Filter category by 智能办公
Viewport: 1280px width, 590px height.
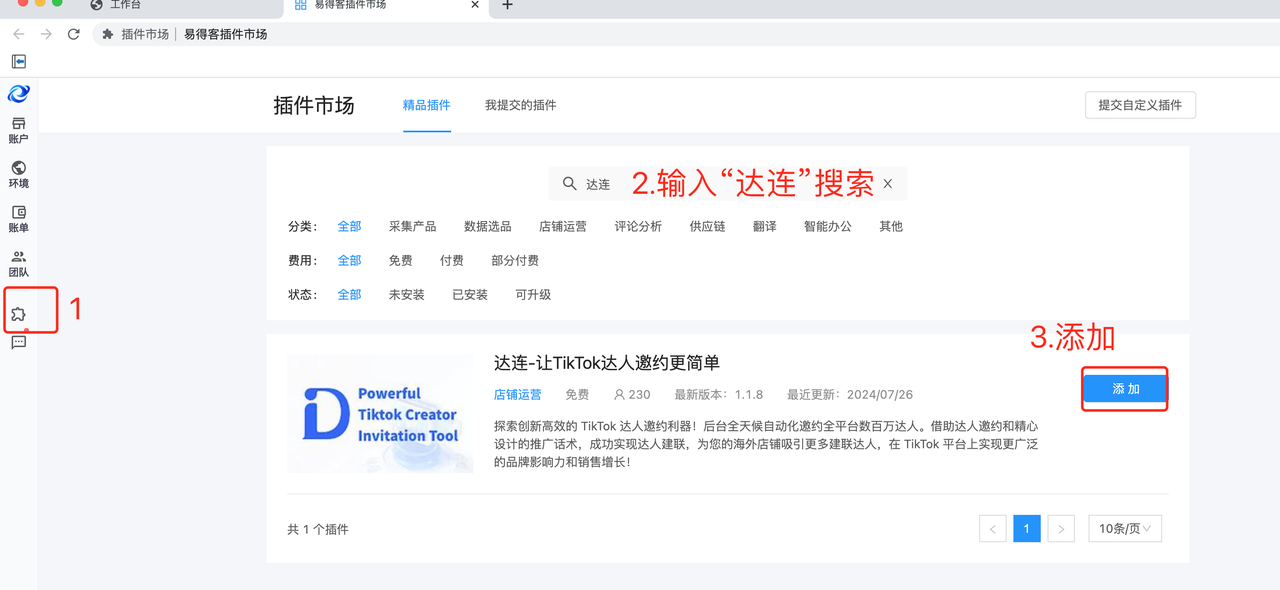click(828, 227)
